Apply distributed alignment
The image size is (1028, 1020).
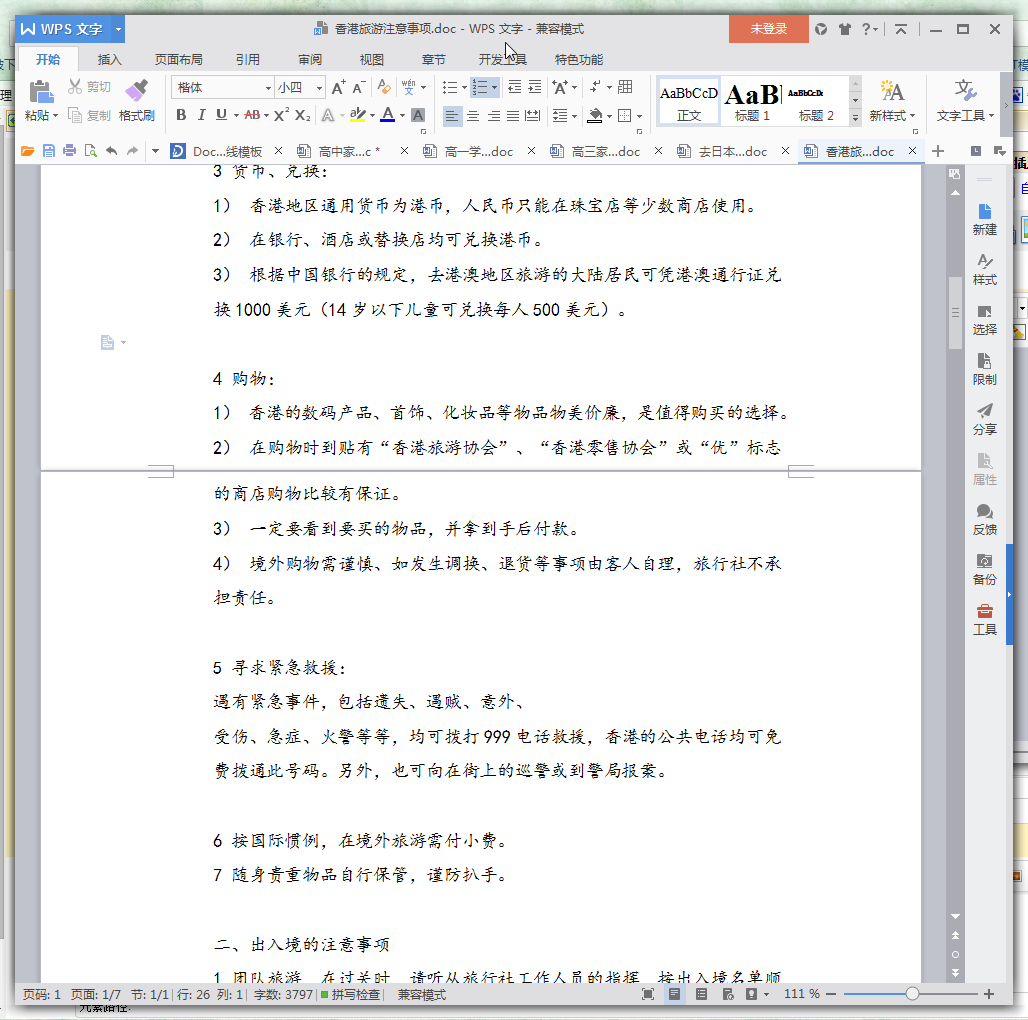pos(533,116)
